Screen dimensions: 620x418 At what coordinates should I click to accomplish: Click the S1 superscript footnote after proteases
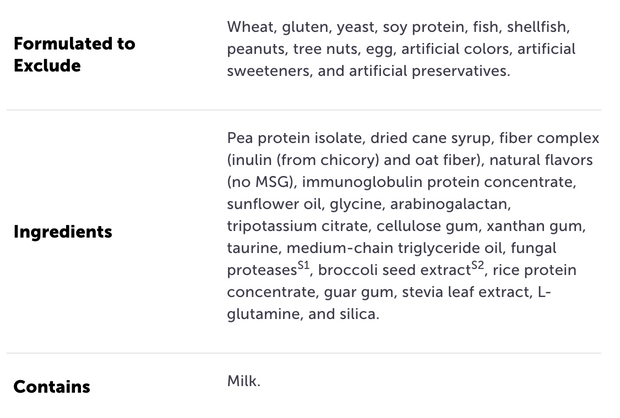tap(303, 265)
